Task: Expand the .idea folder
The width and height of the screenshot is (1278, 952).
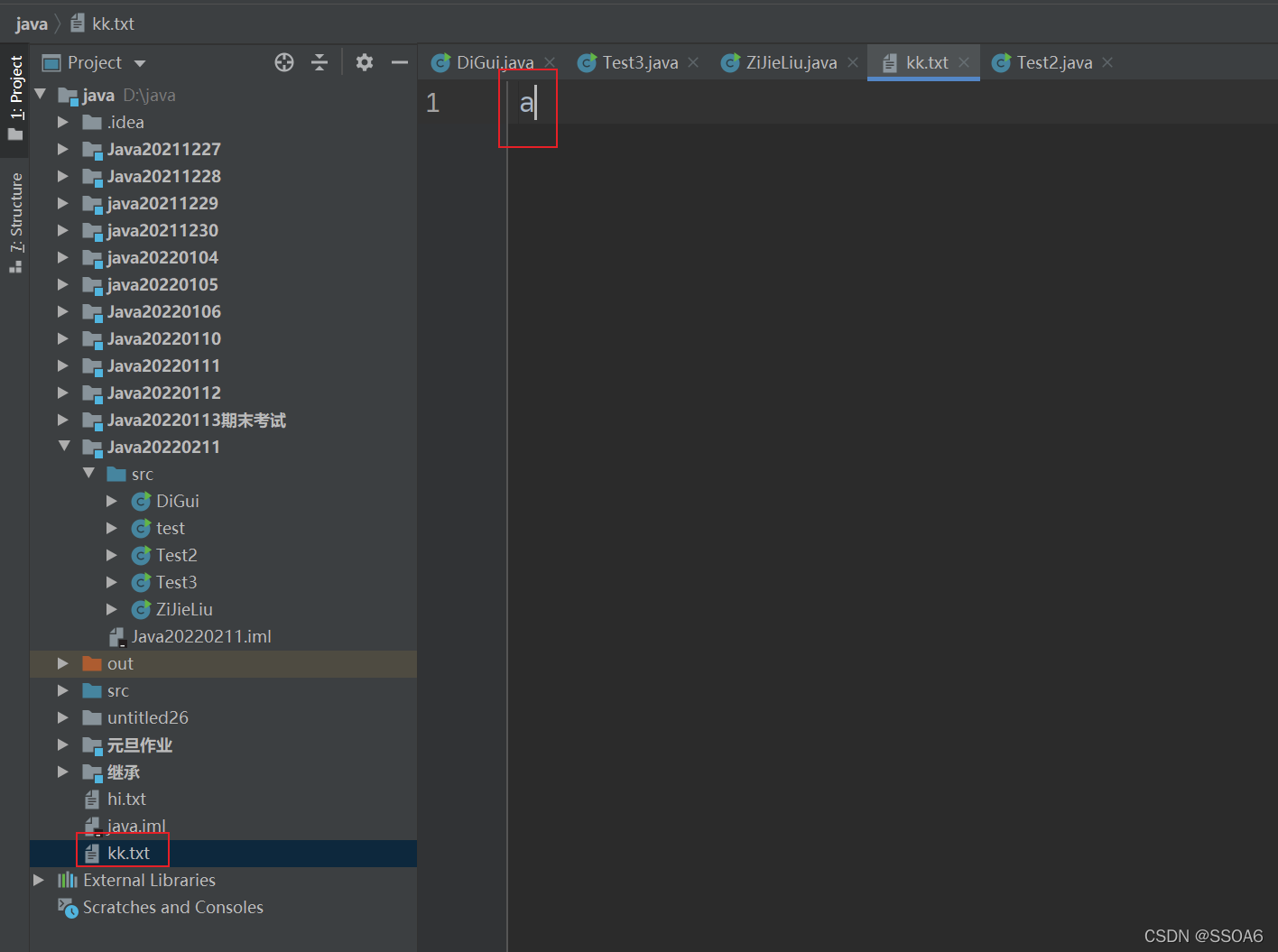Action: tap(63, 122)
